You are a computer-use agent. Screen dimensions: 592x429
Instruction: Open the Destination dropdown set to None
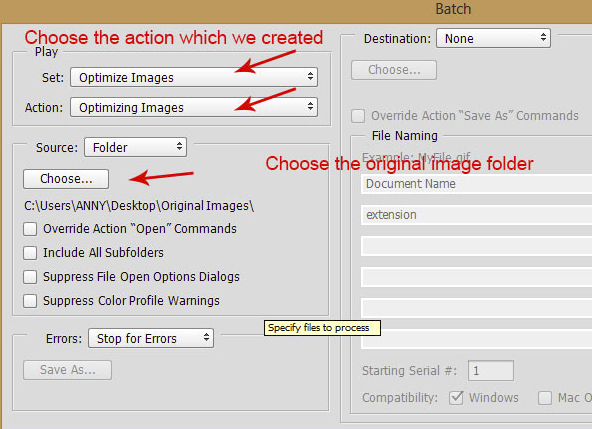(493, 39)
